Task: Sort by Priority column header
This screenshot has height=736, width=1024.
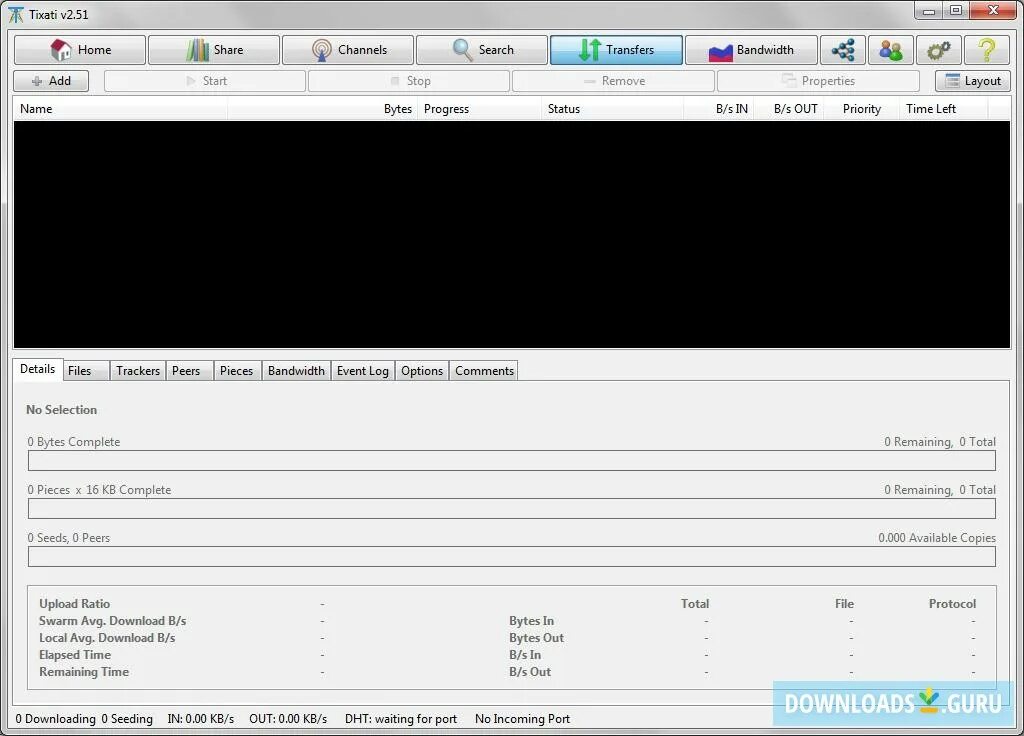Action: click(x=861, y=109)
